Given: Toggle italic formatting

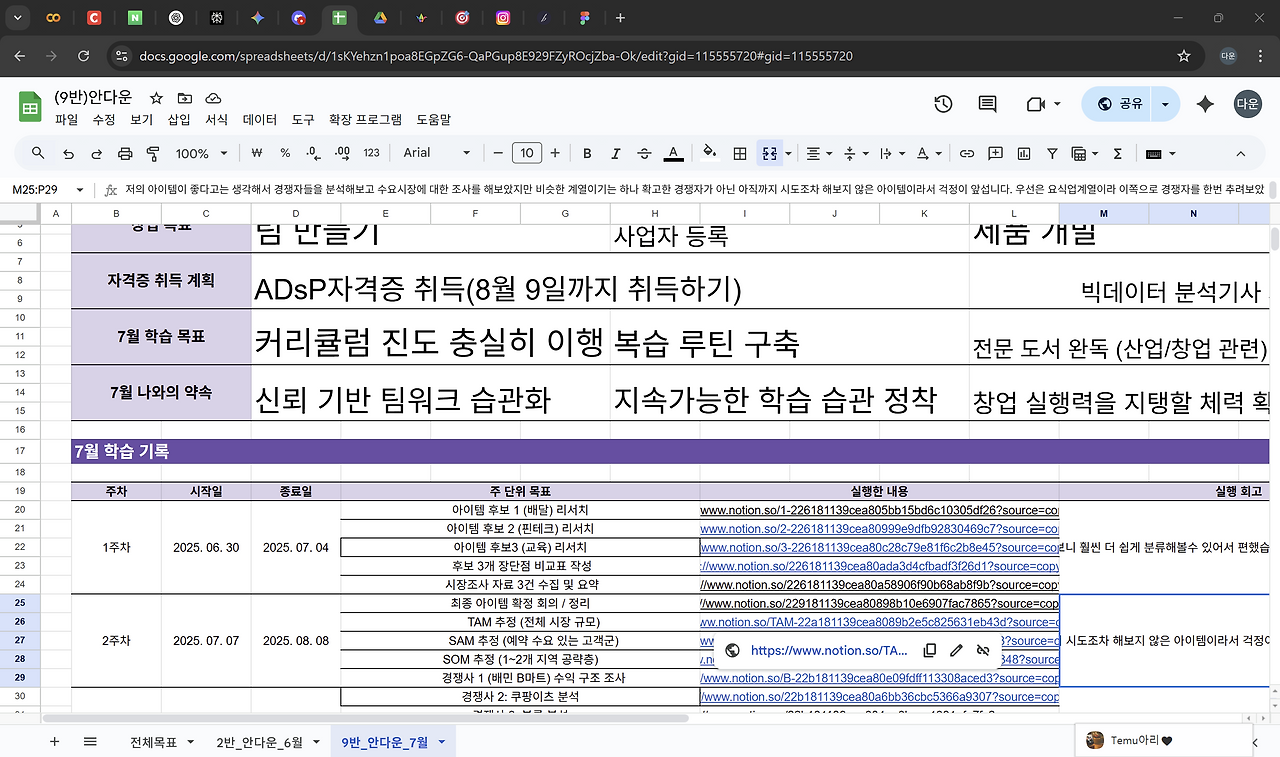Looking at the screenshot, I should coord(615,153).
